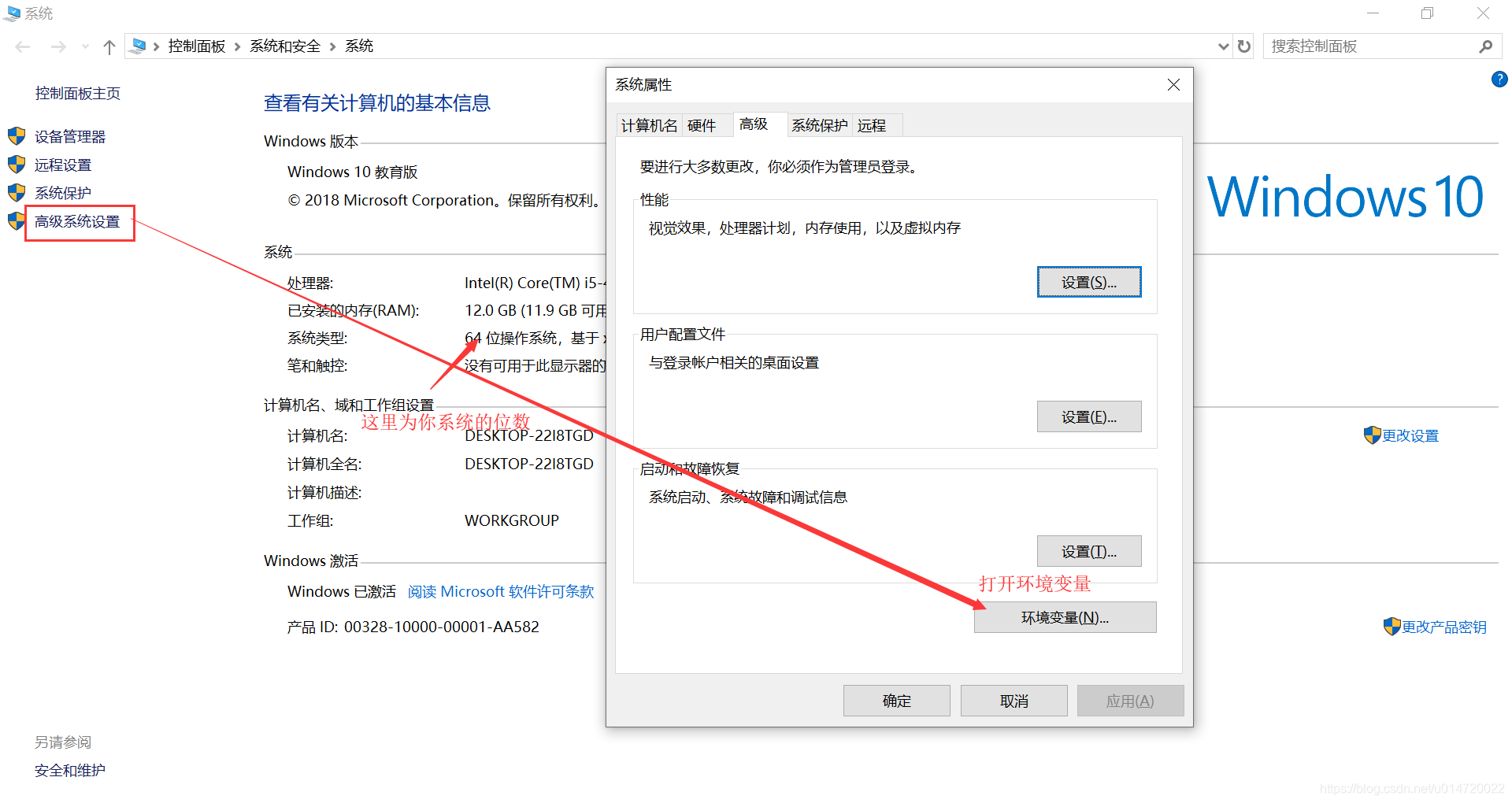Open startup recovery 设置(T) button

(1089, 551)
